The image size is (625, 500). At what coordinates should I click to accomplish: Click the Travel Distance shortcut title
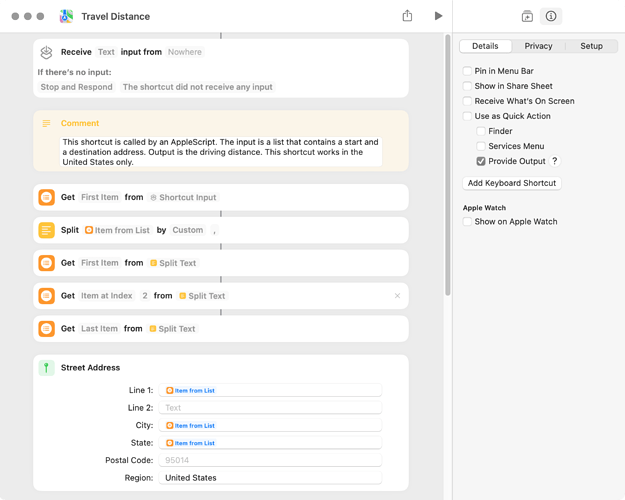(x=116, y=16)
